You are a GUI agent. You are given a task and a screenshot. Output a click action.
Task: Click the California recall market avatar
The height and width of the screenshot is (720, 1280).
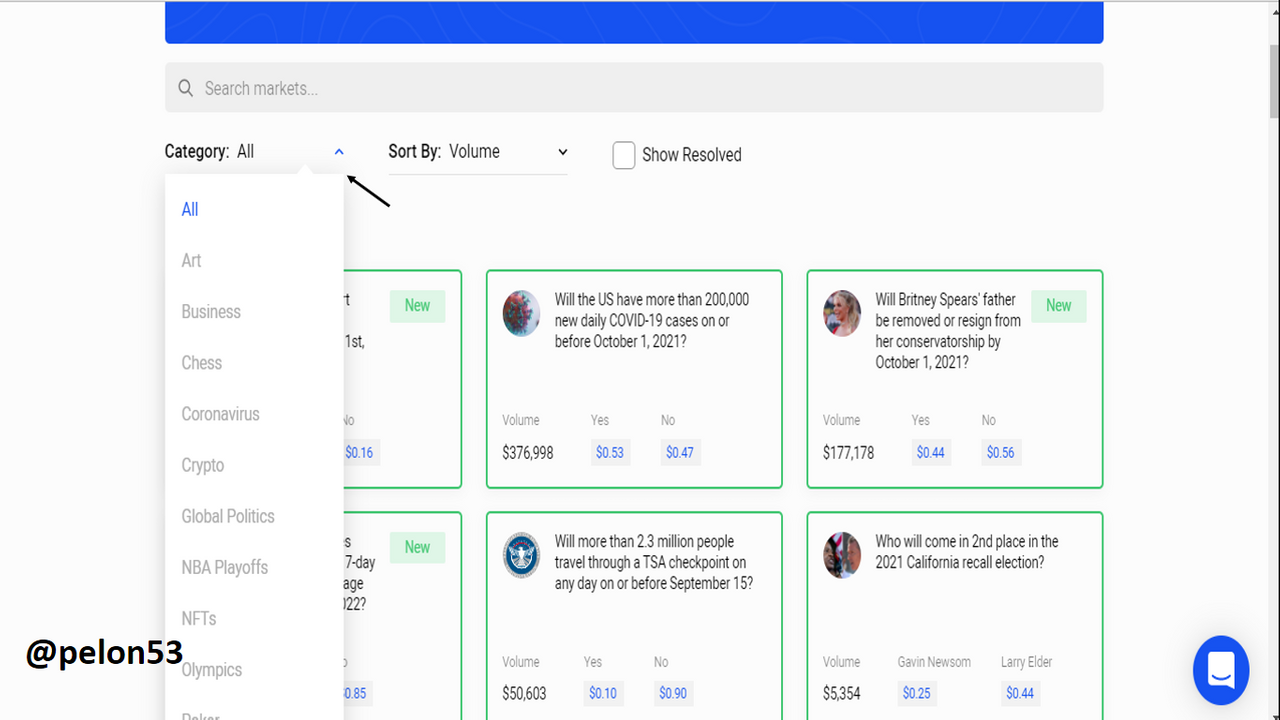tap(842, 555)
